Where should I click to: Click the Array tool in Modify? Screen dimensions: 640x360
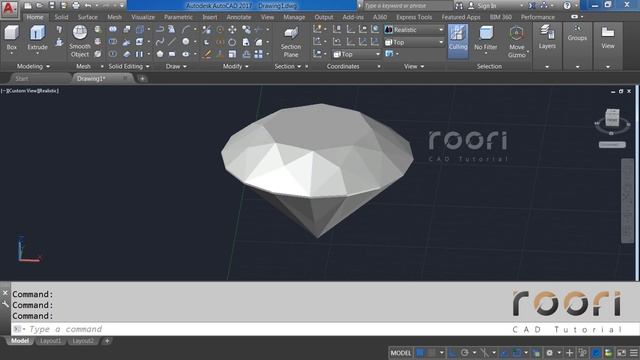coord(258,54)
